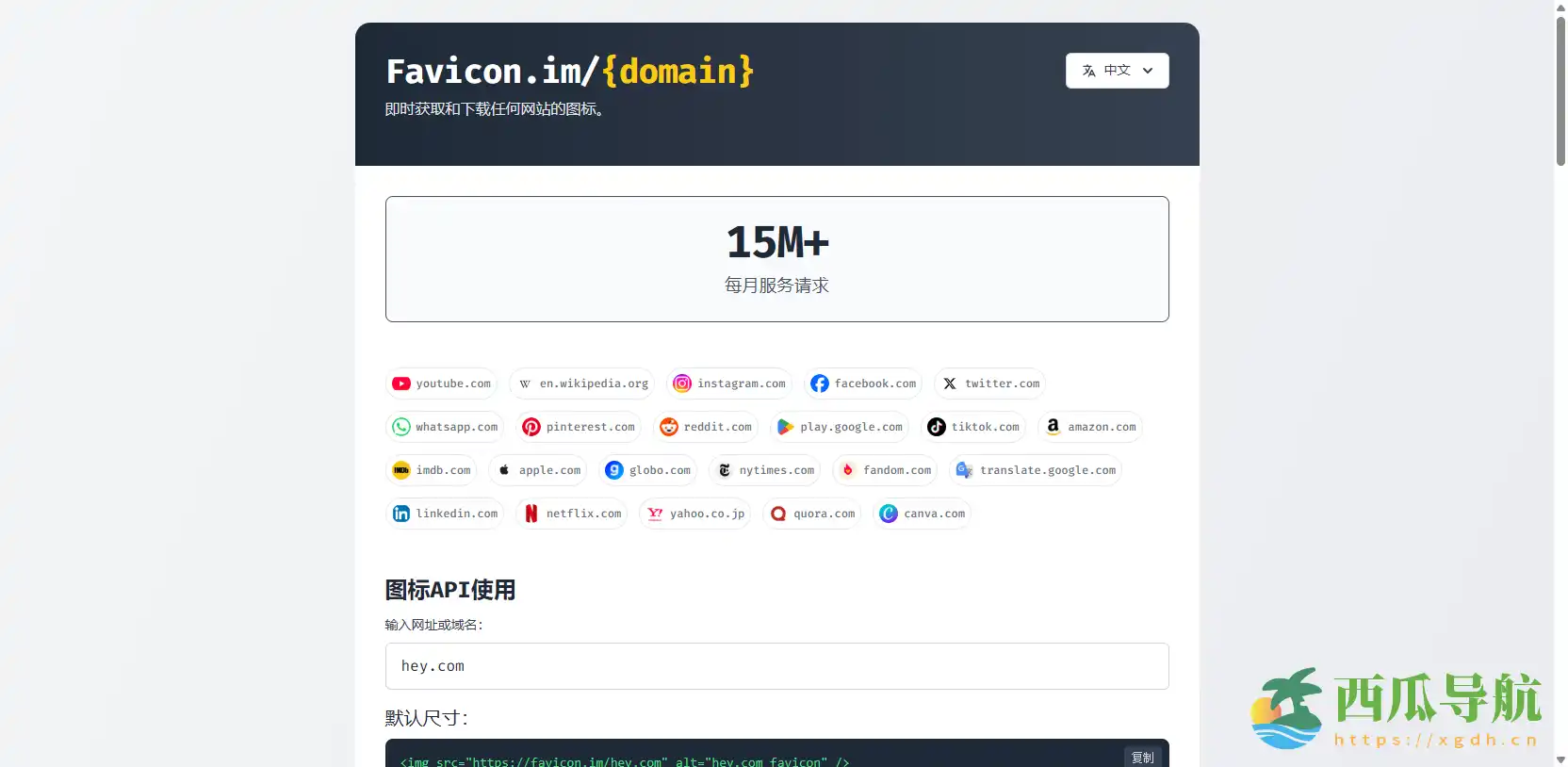Click the translate icon in language selector
1568x767 pixels.
click(x=1089, y=71)
